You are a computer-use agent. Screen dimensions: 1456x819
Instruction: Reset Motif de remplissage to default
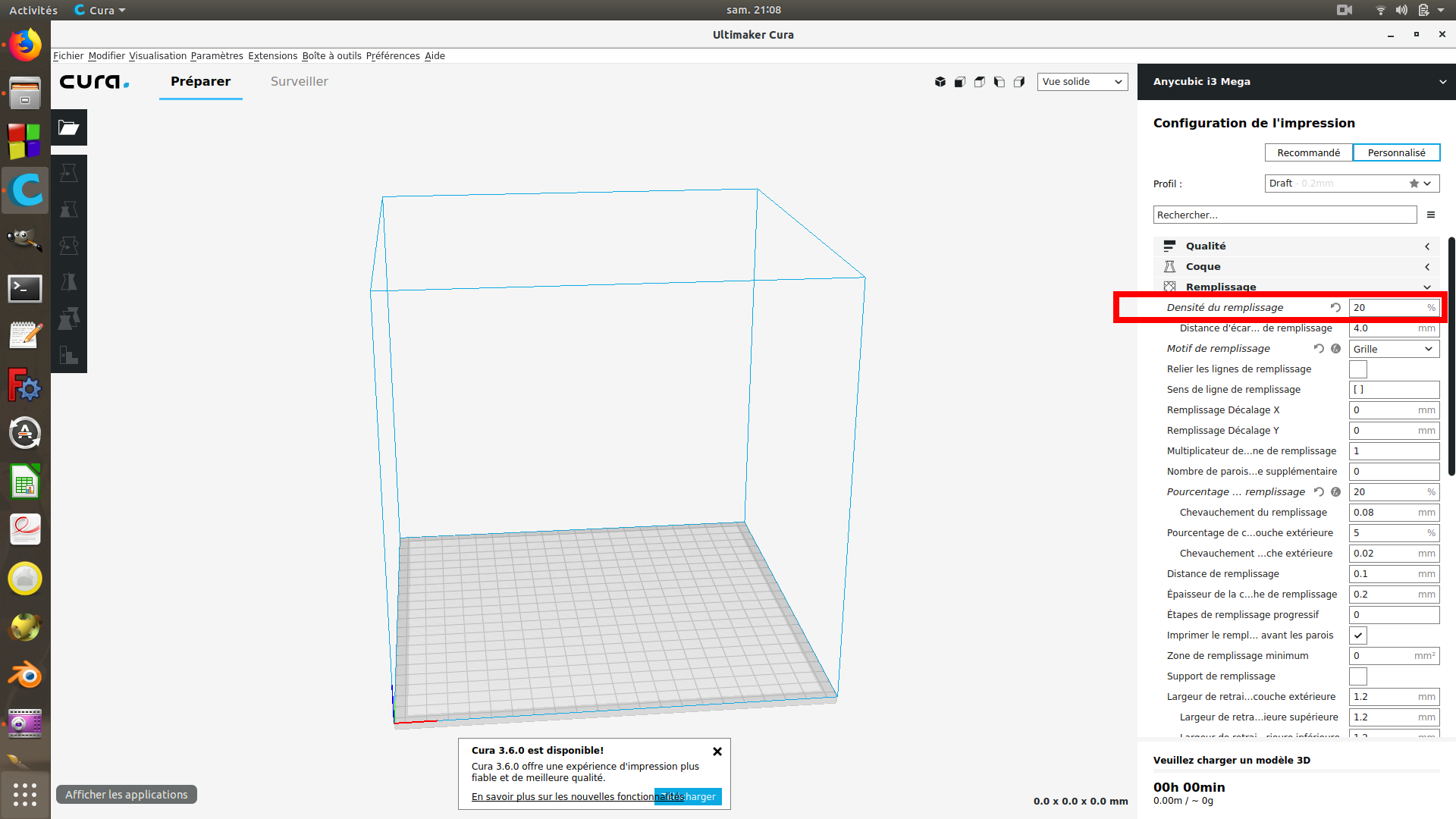click(x=1319, y=348)
